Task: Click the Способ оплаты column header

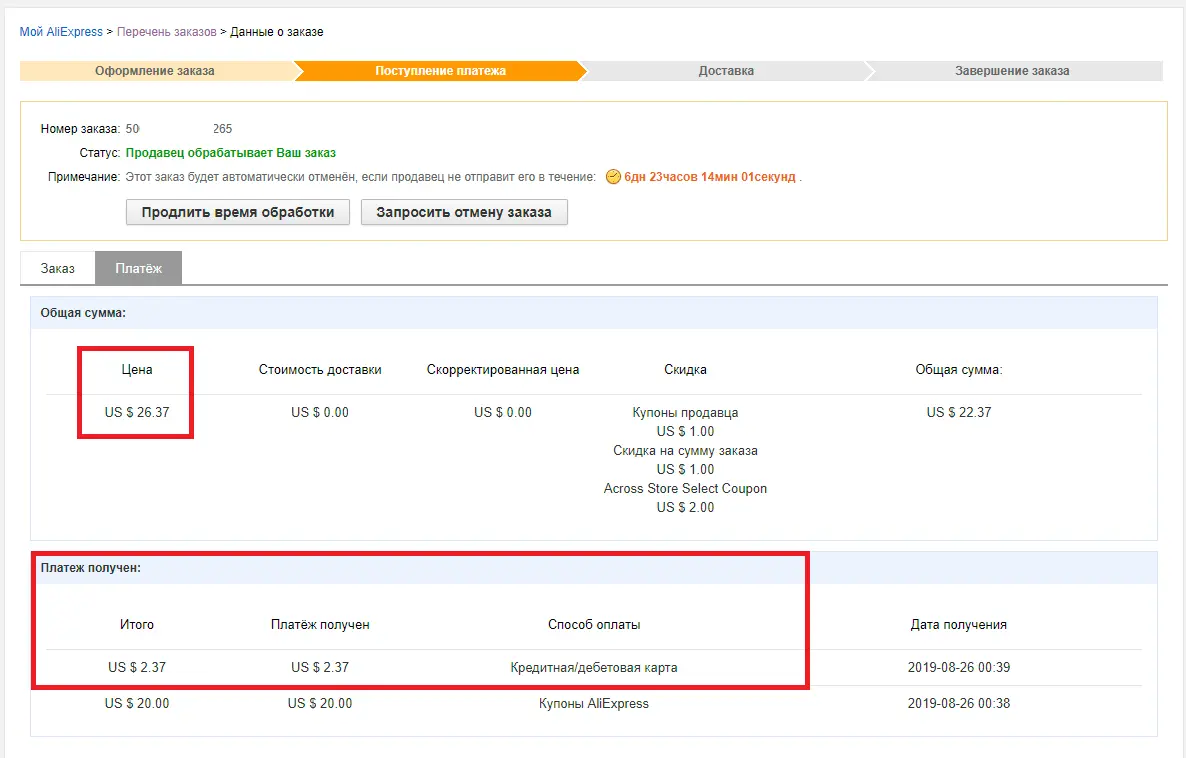Action: (594, 625)
